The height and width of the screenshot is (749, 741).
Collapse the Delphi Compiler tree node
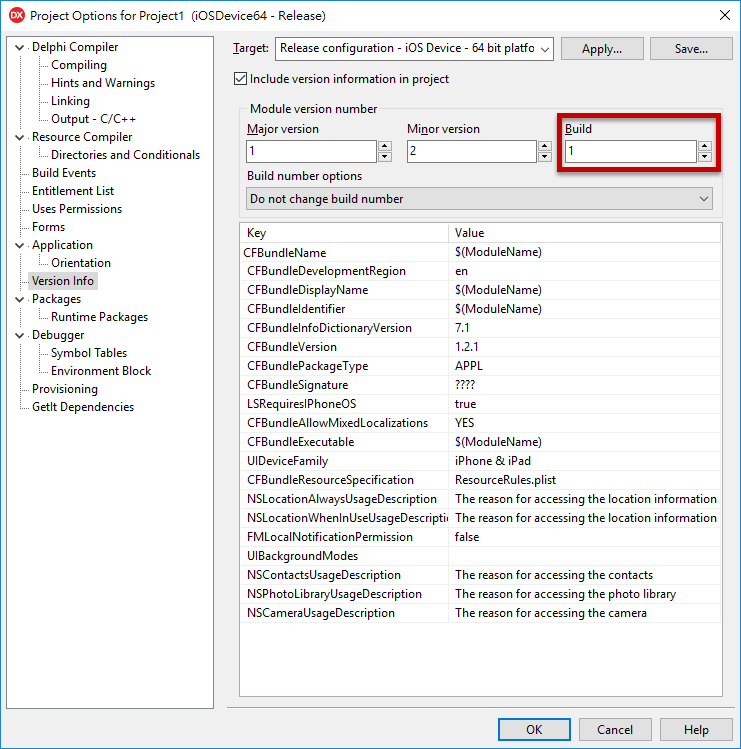(20, 47)
